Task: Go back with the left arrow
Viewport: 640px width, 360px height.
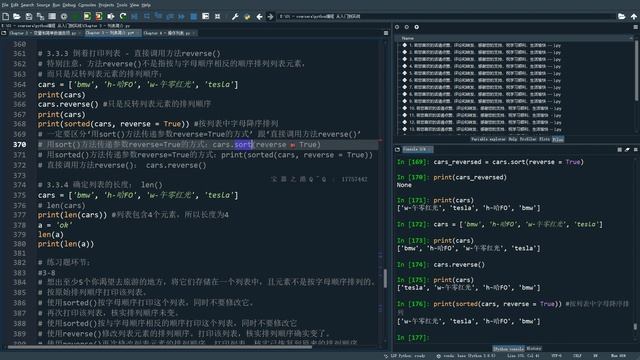Action: (259, 16)
